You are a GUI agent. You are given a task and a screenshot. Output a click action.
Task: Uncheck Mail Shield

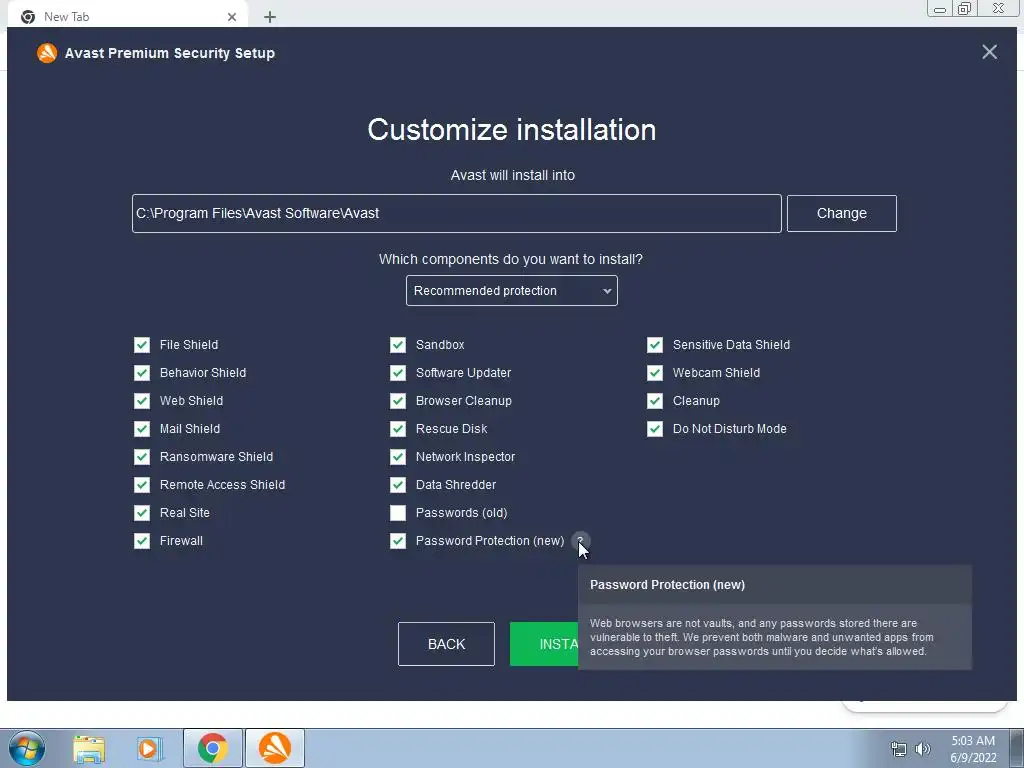pos(142,429)
